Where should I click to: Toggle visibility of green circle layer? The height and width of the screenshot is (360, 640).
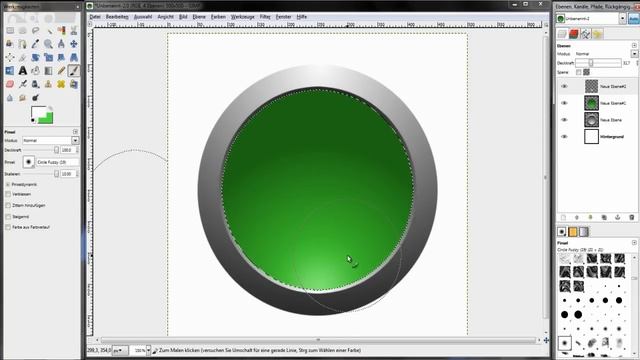click(x=564, y=103)
